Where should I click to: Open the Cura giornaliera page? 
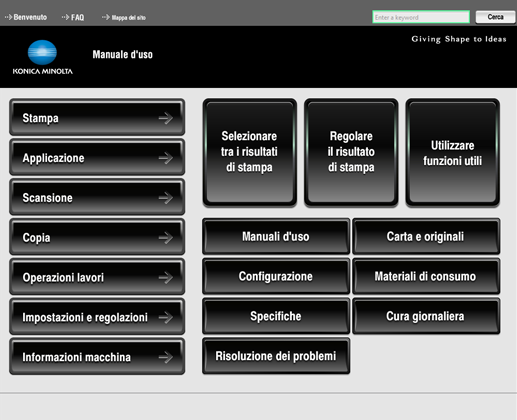pos(426,316)
